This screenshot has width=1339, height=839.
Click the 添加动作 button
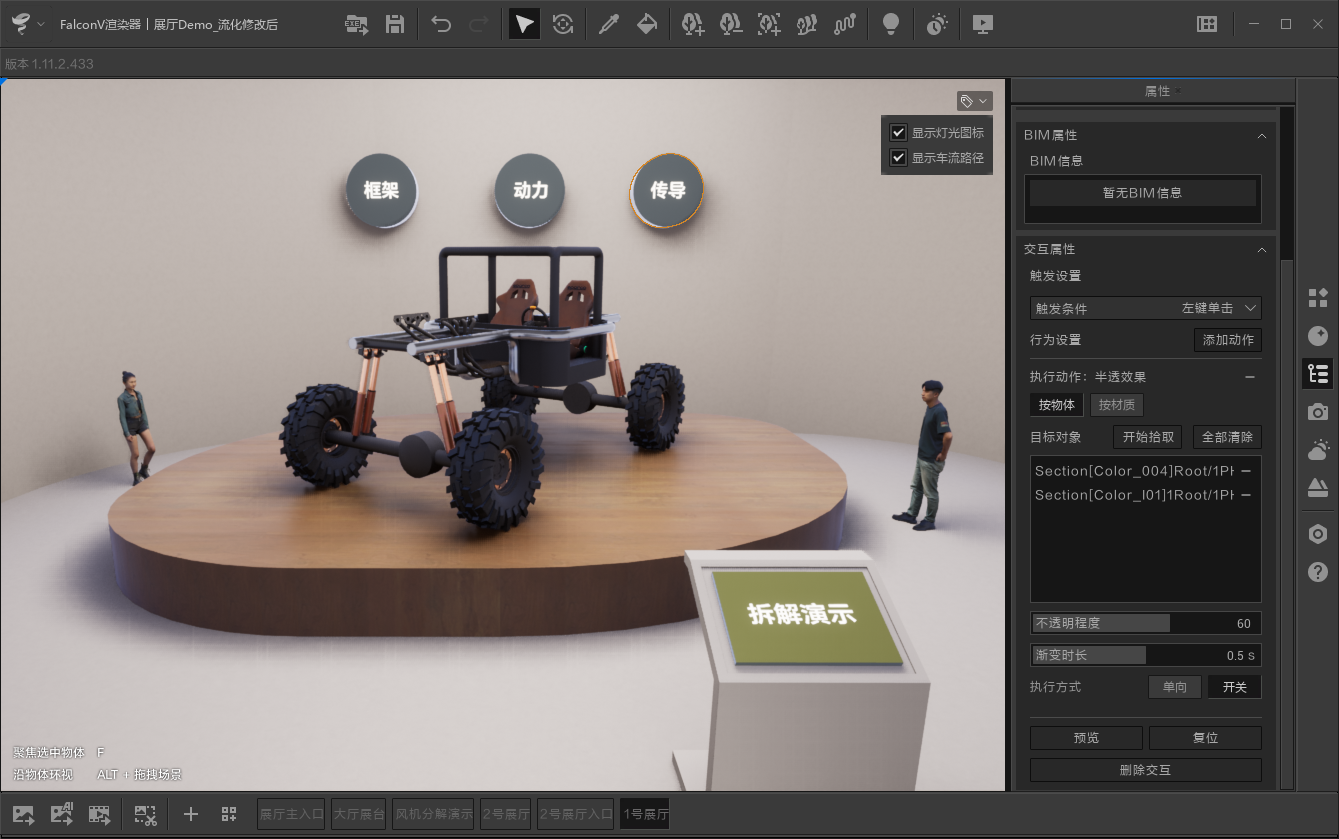coord(1227,340)
